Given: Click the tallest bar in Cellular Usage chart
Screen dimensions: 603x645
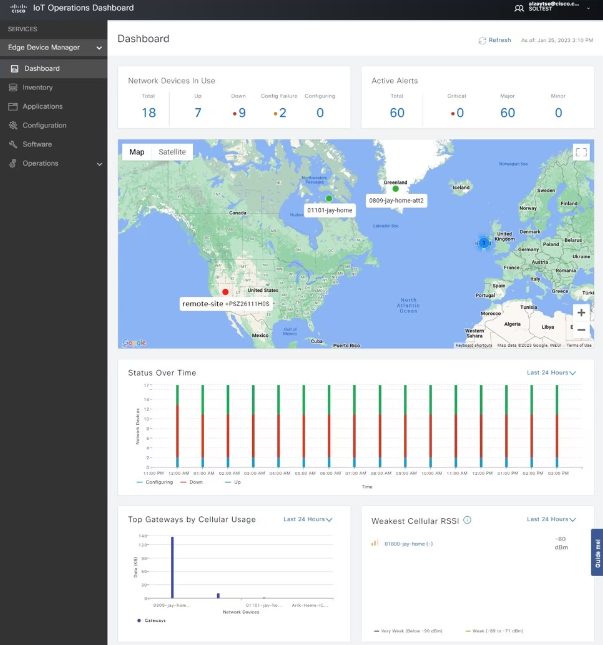Looking at the screenshot, I should pos(172,567).
